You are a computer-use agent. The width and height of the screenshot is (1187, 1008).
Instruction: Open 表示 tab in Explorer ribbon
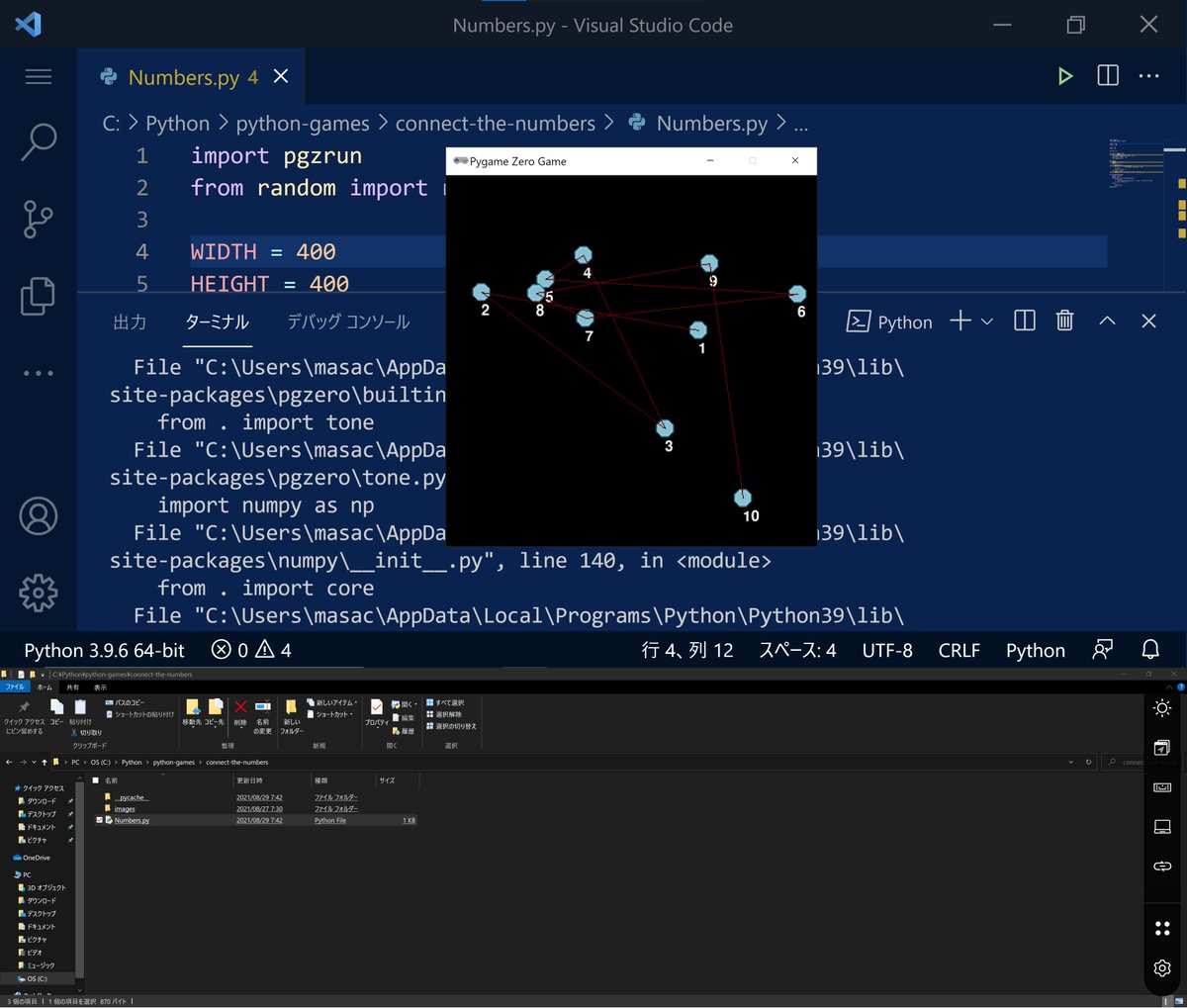100,687
